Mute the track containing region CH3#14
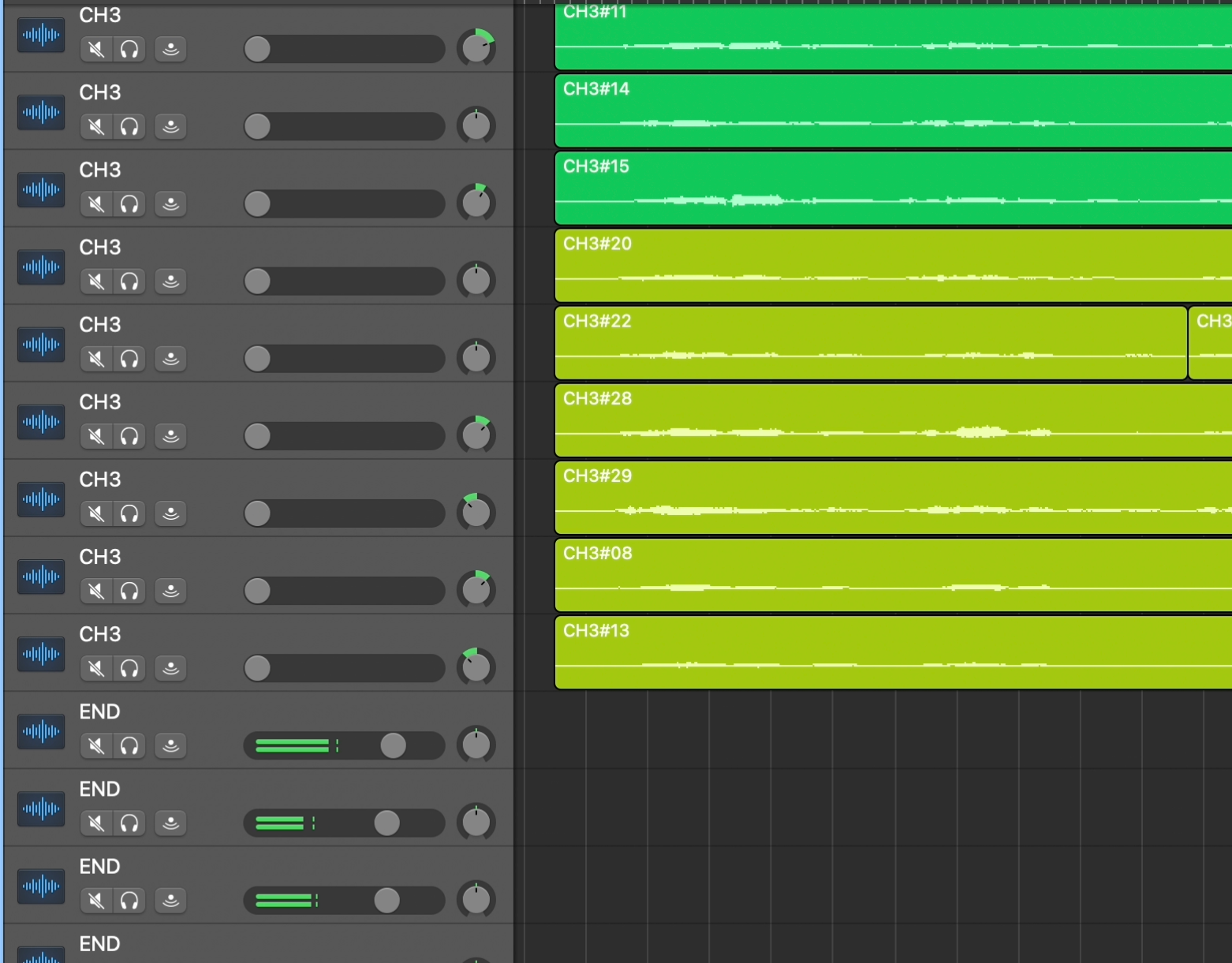The image size is (1232, 963). pyautogui.click(x=96, y=127)
